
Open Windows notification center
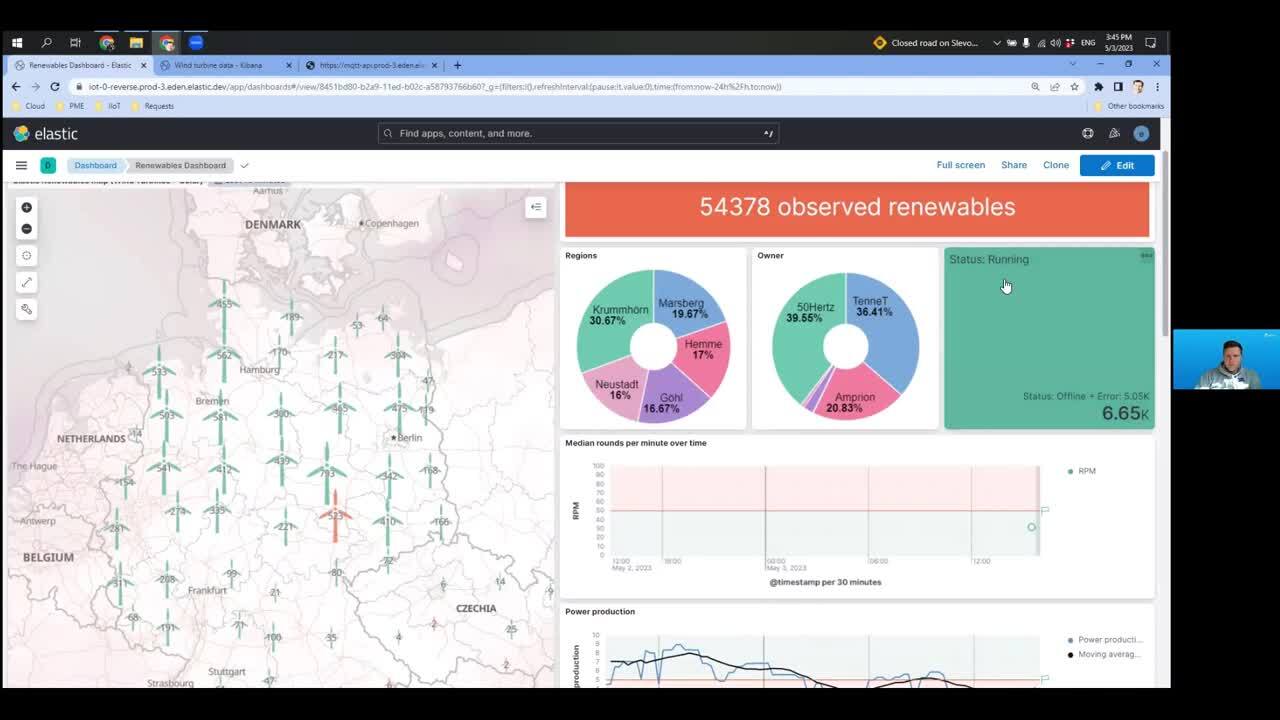click(1151, 43)
